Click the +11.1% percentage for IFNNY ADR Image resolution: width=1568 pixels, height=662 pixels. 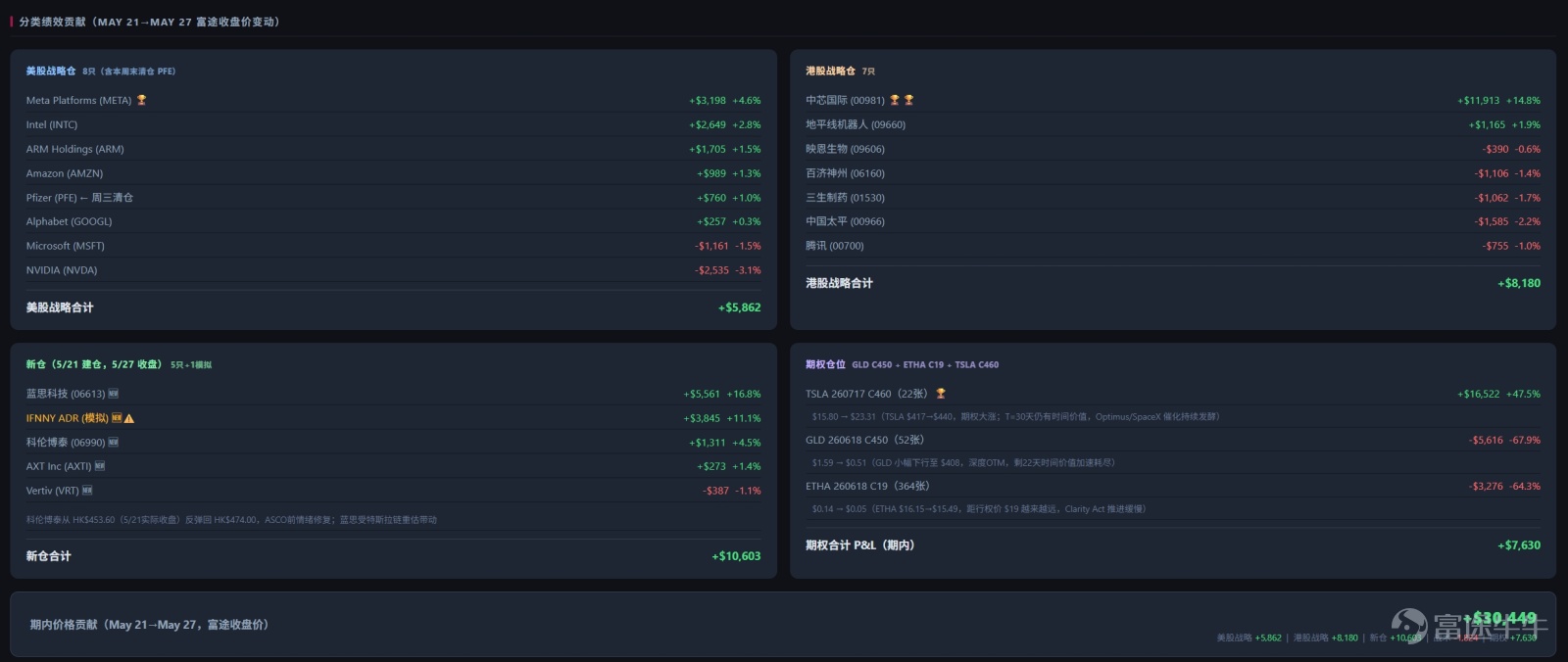point(744,418)
